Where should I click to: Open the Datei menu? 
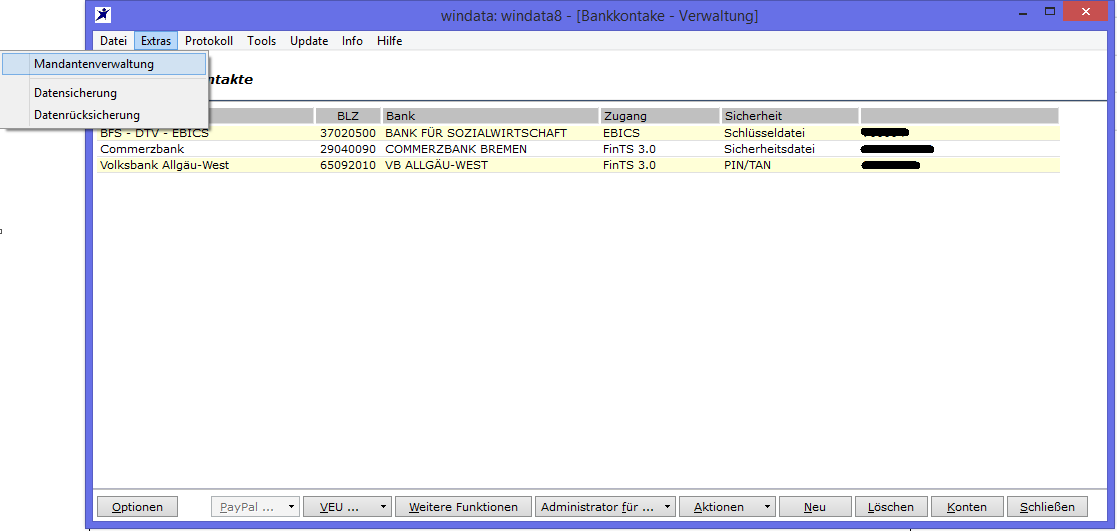pos(113,41)
